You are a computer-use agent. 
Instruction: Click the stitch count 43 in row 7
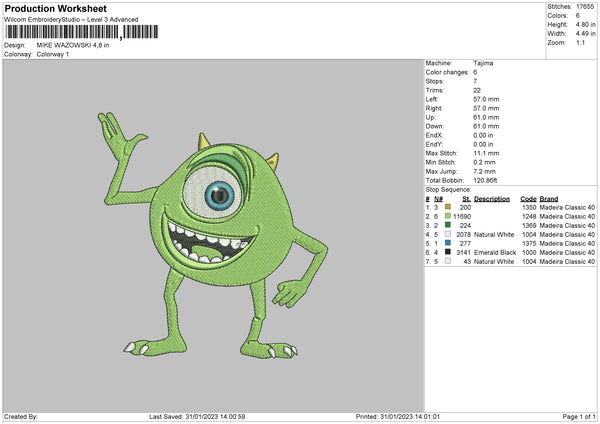(x=467, y=262)
